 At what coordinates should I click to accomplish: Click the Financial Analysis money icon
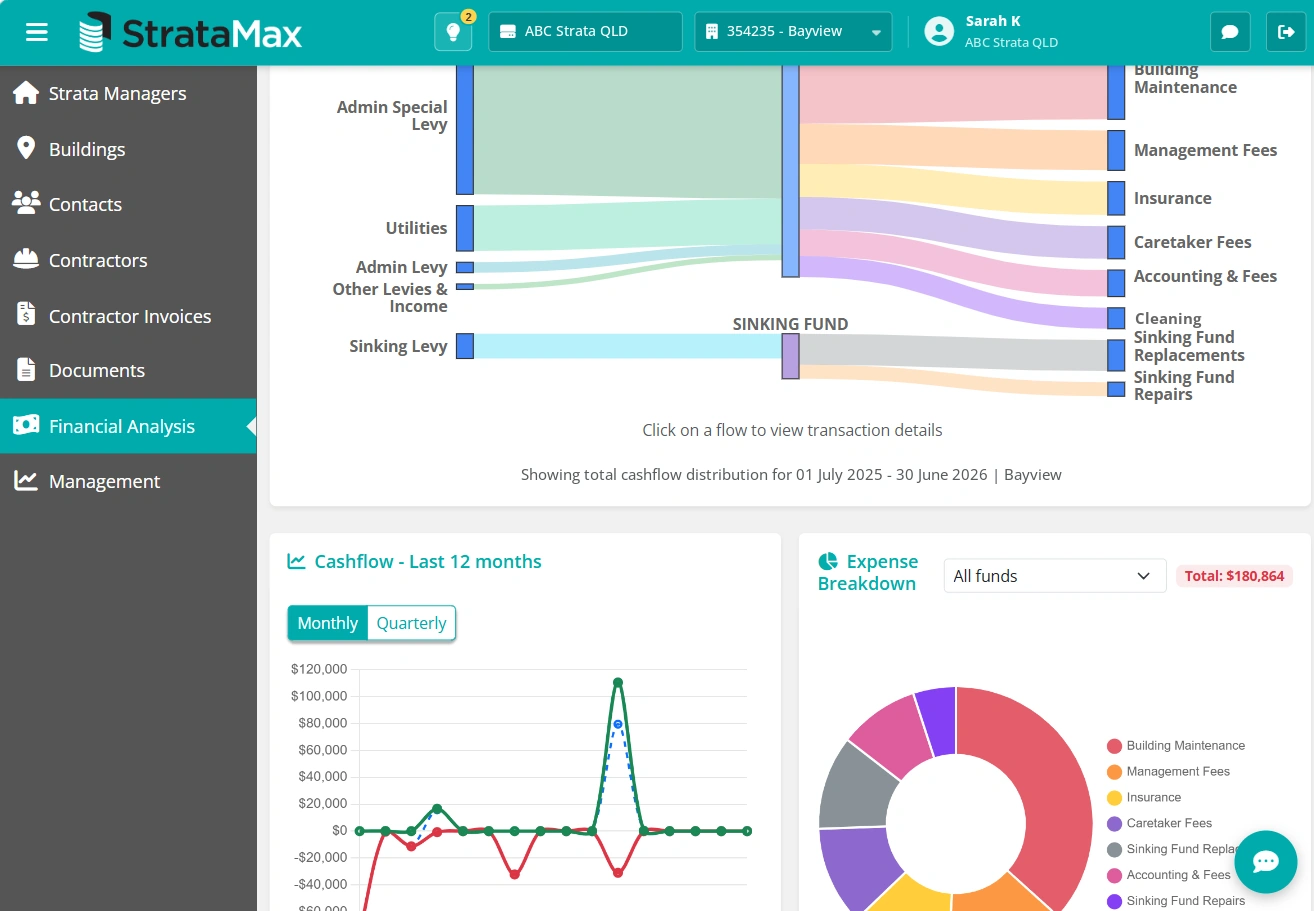(x=26, y=426)
